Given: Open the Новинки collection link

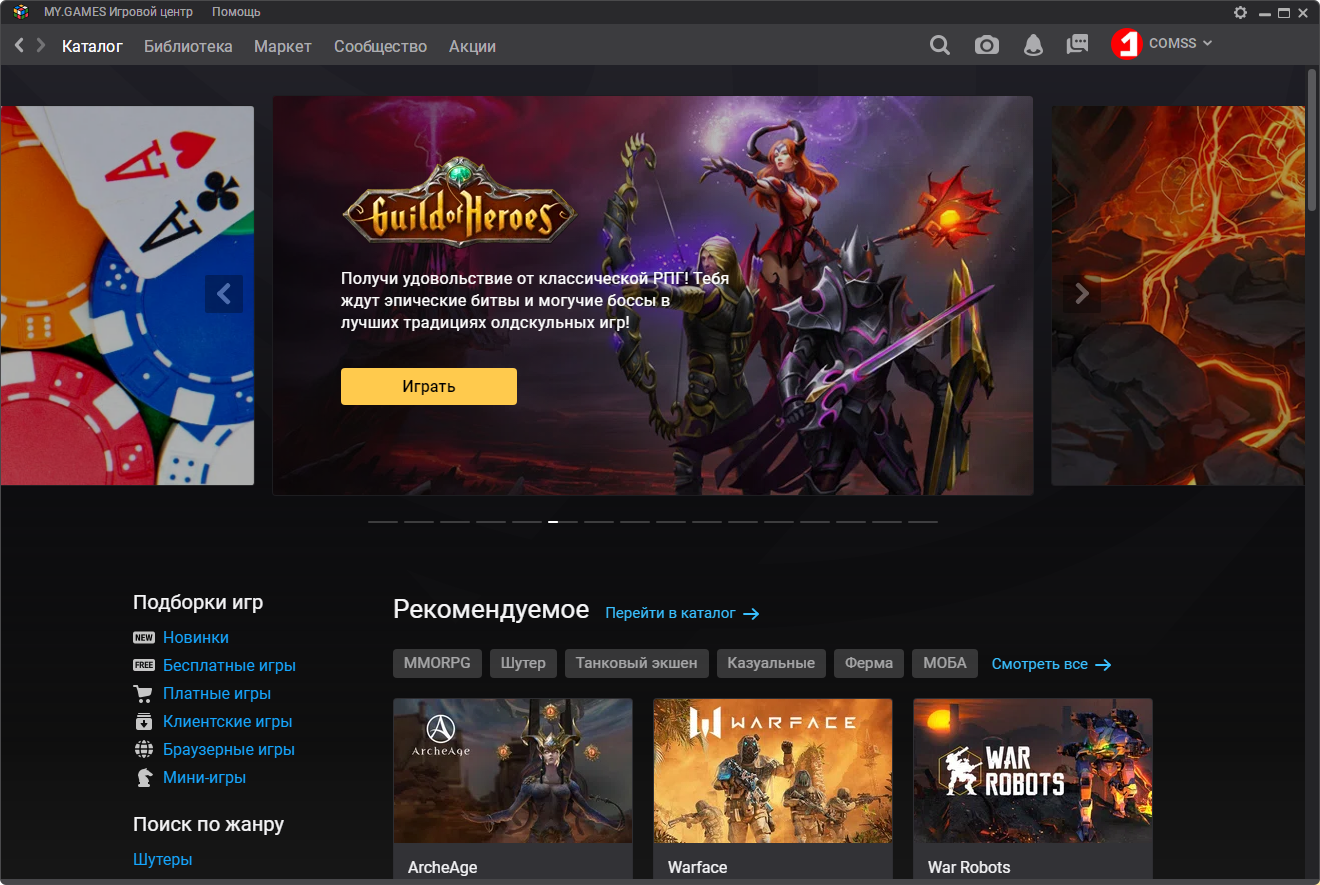Looking at the screenshot, I should pyautogui.click(x=196, y=637).
